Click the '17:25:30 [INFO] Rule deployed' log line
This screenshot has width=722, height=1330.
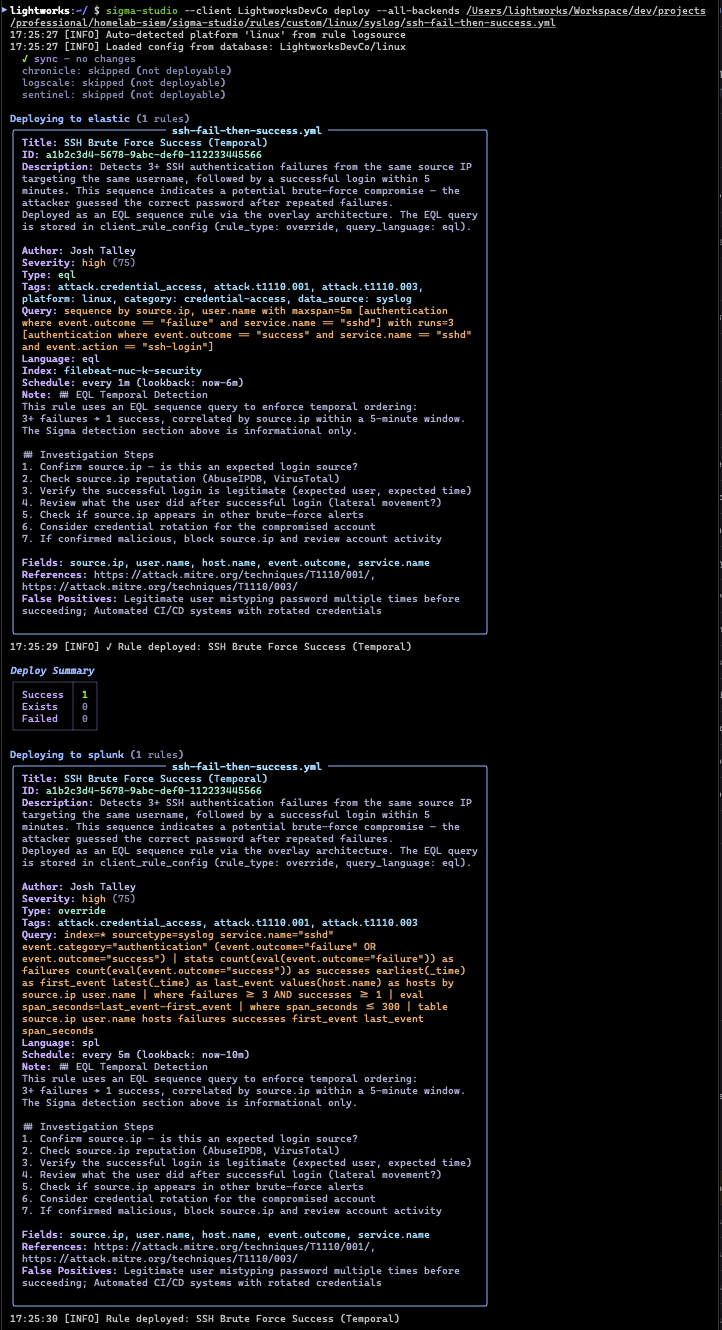204,1318
